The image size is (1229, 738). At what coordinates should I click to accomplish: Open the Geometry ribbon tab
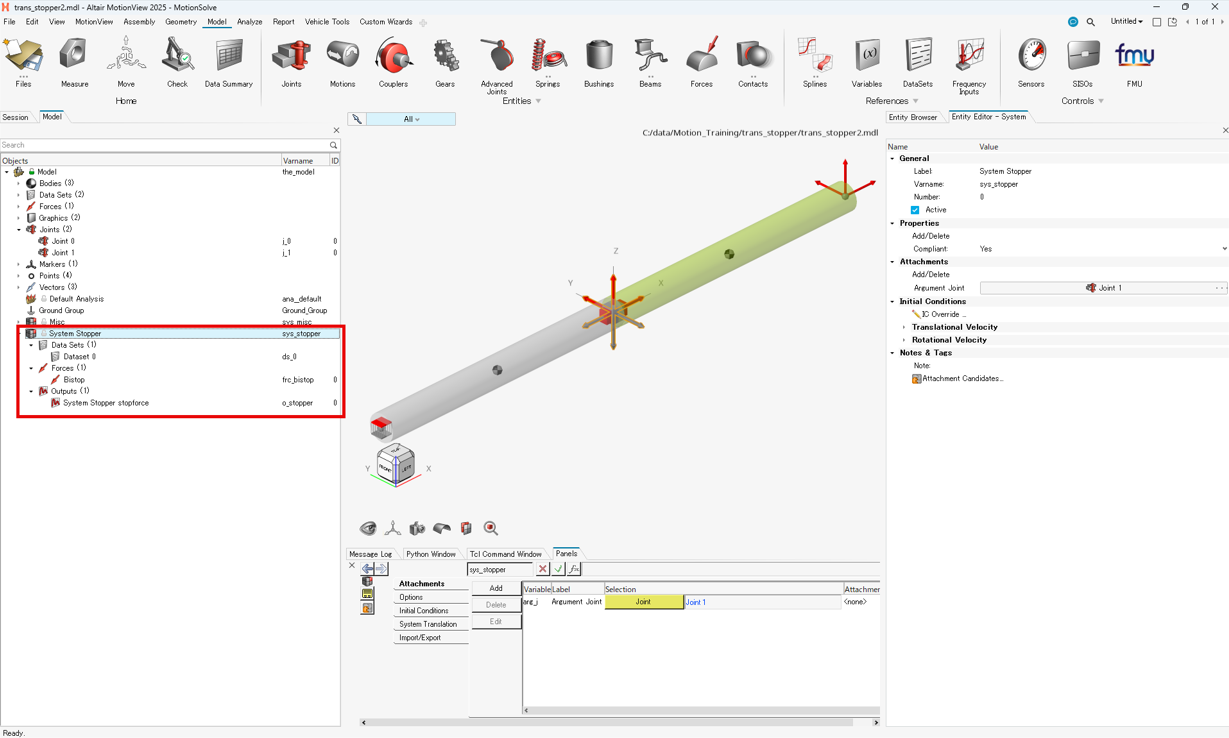point(181,22)
